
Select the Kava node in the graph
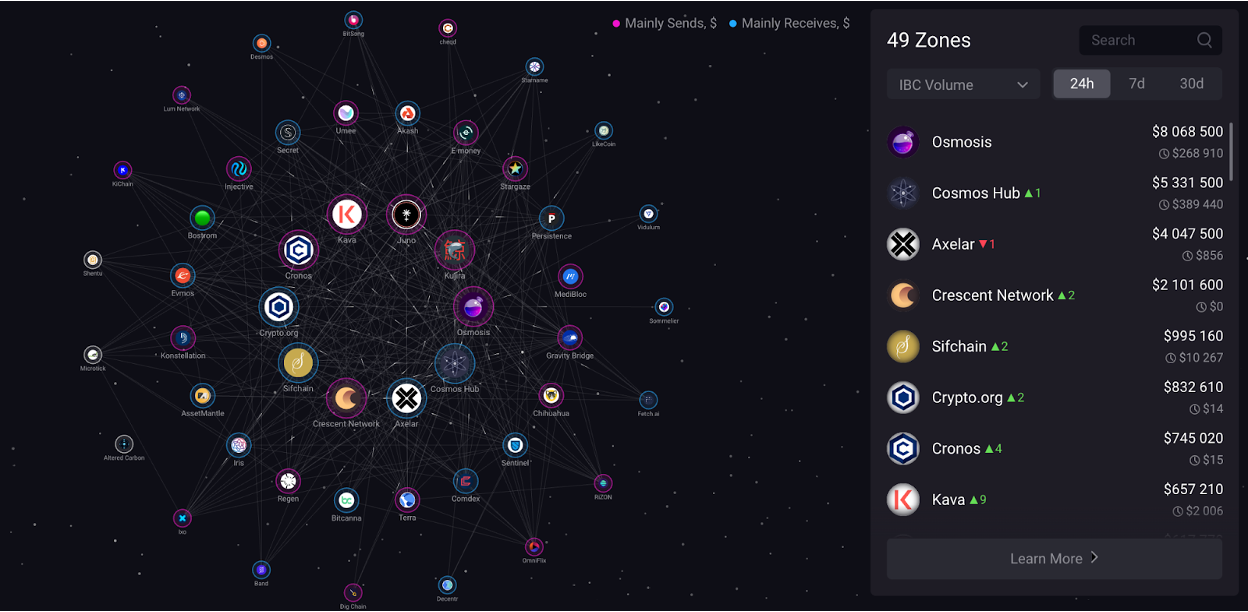pyautogui.click(x=347, y=214)
